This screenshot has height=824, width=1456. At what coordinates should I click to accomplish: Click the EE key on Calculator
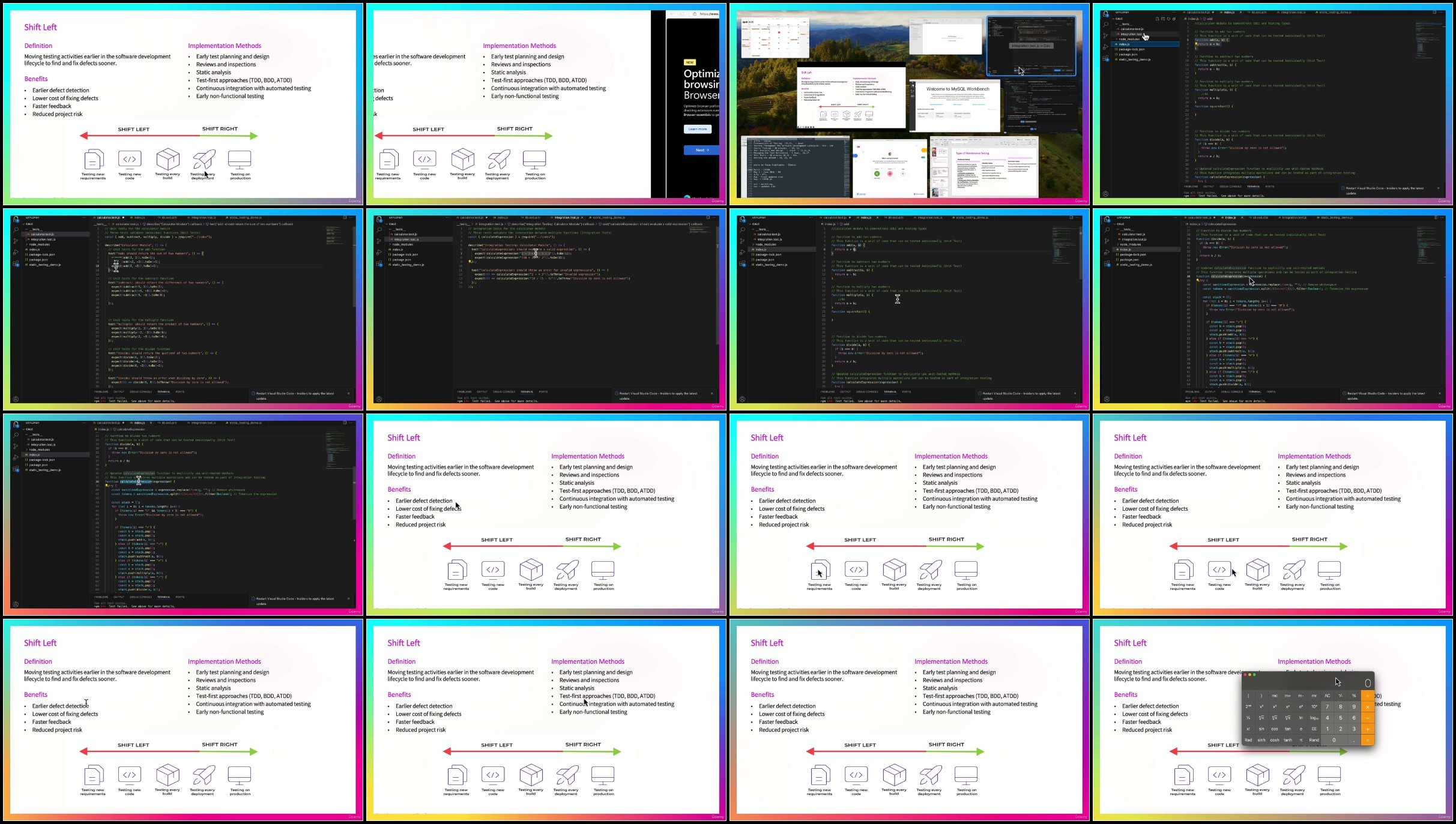coord(1314,729)
